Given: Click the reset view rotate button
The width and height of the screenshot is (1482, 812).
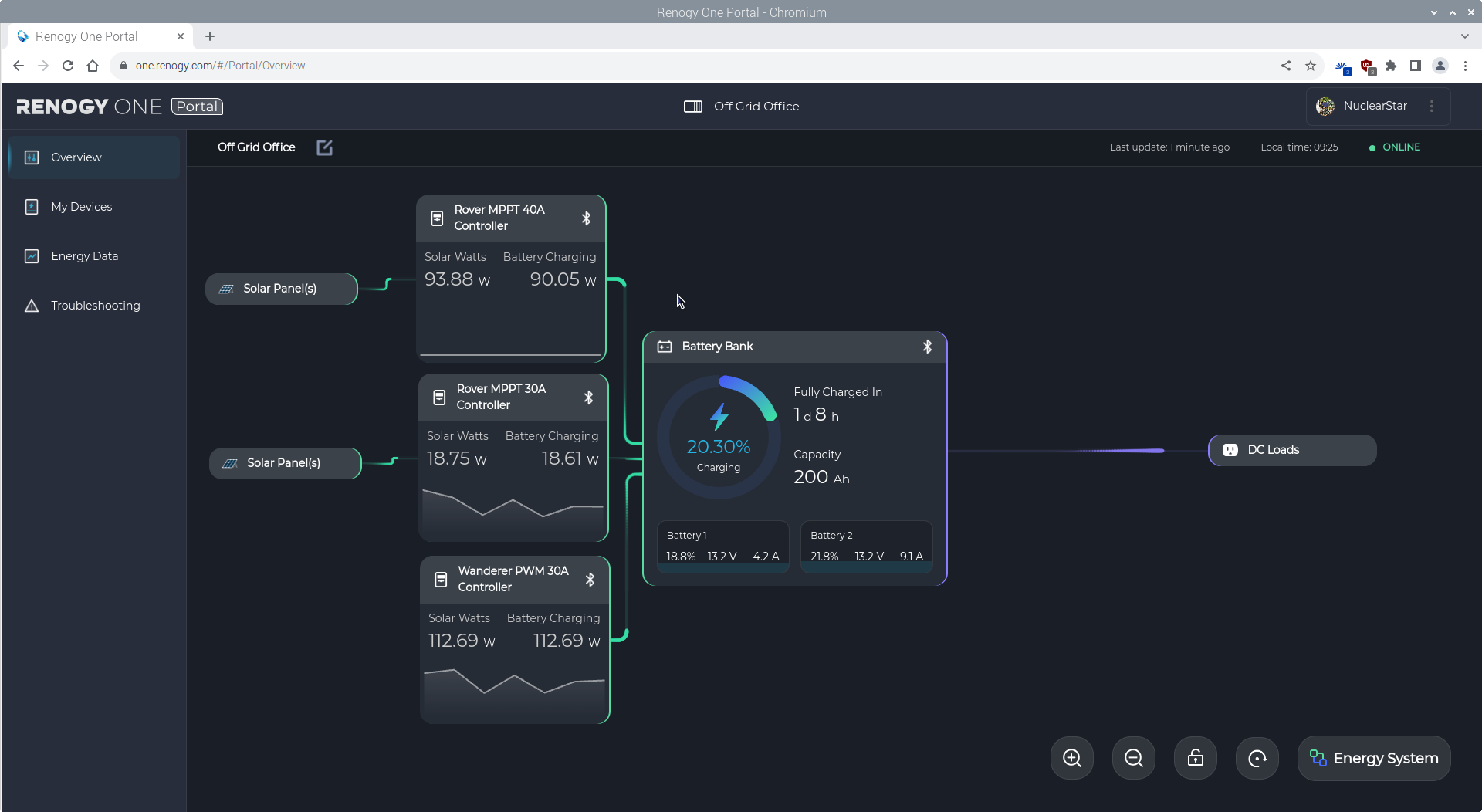Looking at the screenshot, I should 1257,758.
